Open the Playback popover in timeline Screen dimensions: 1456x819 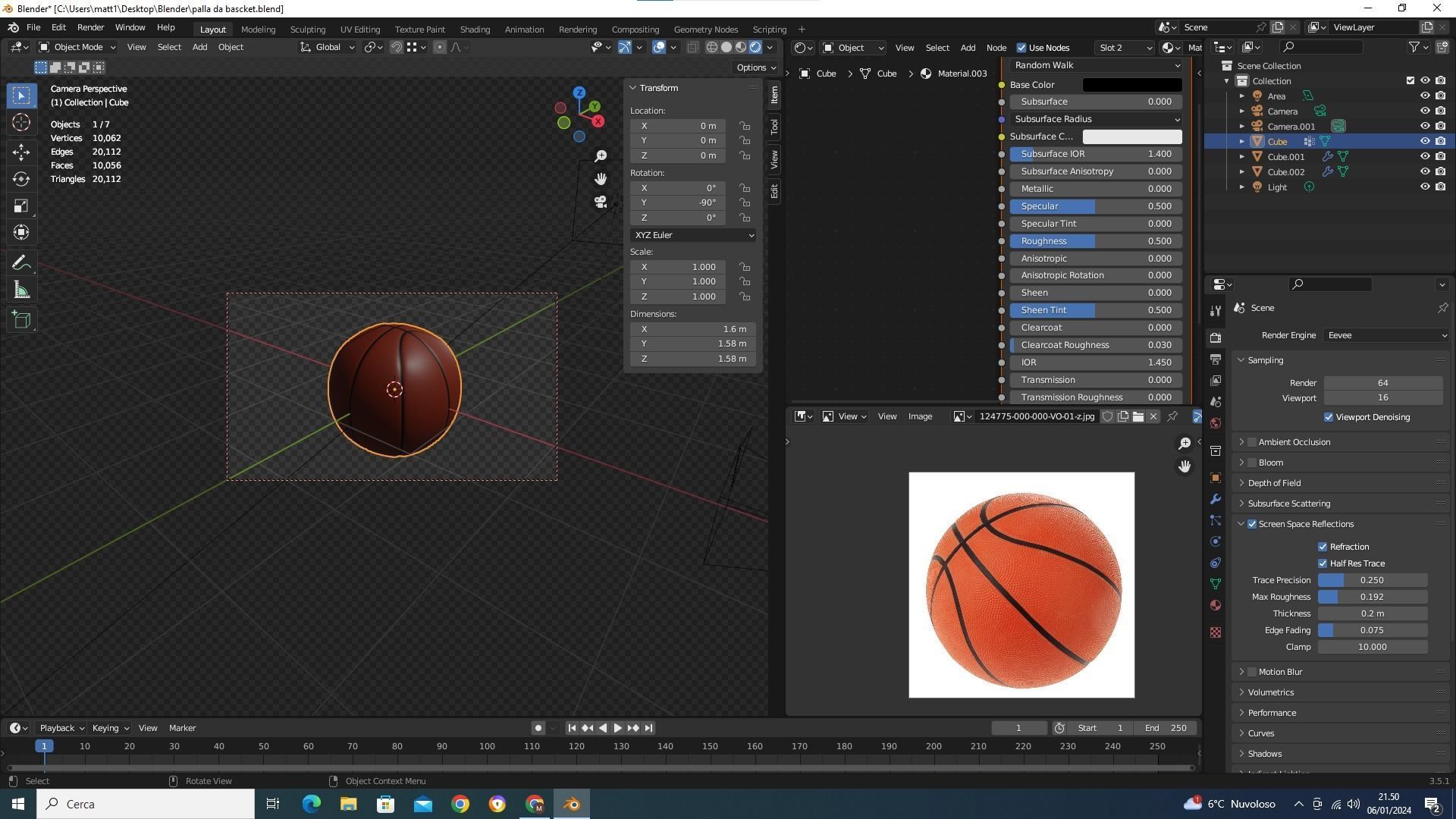point(61,728)
